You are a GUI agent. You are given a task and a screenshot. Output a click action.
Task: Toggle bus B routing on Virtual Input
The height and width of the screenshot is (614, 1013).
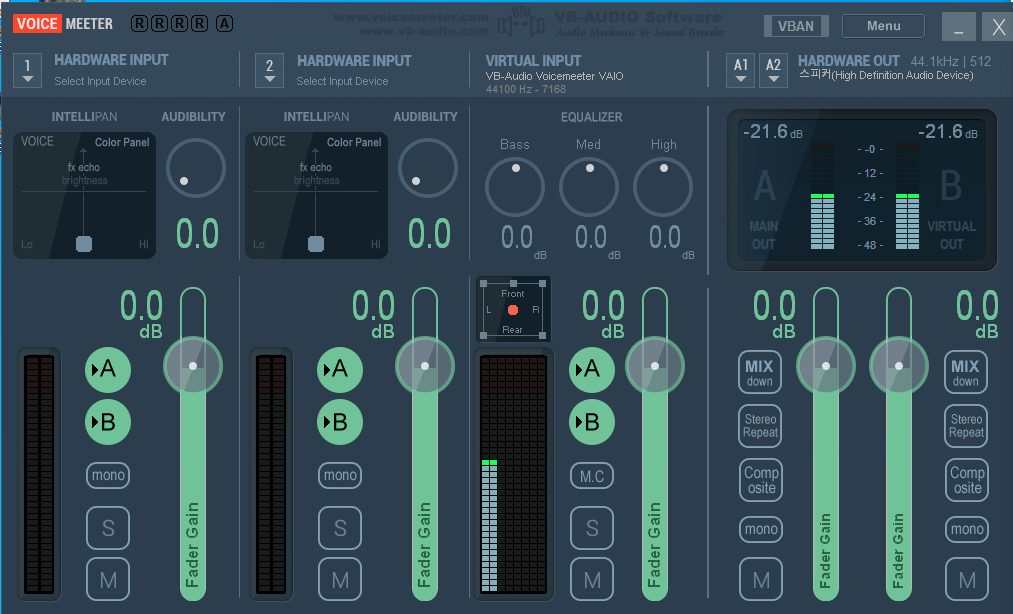pos(592,422)
